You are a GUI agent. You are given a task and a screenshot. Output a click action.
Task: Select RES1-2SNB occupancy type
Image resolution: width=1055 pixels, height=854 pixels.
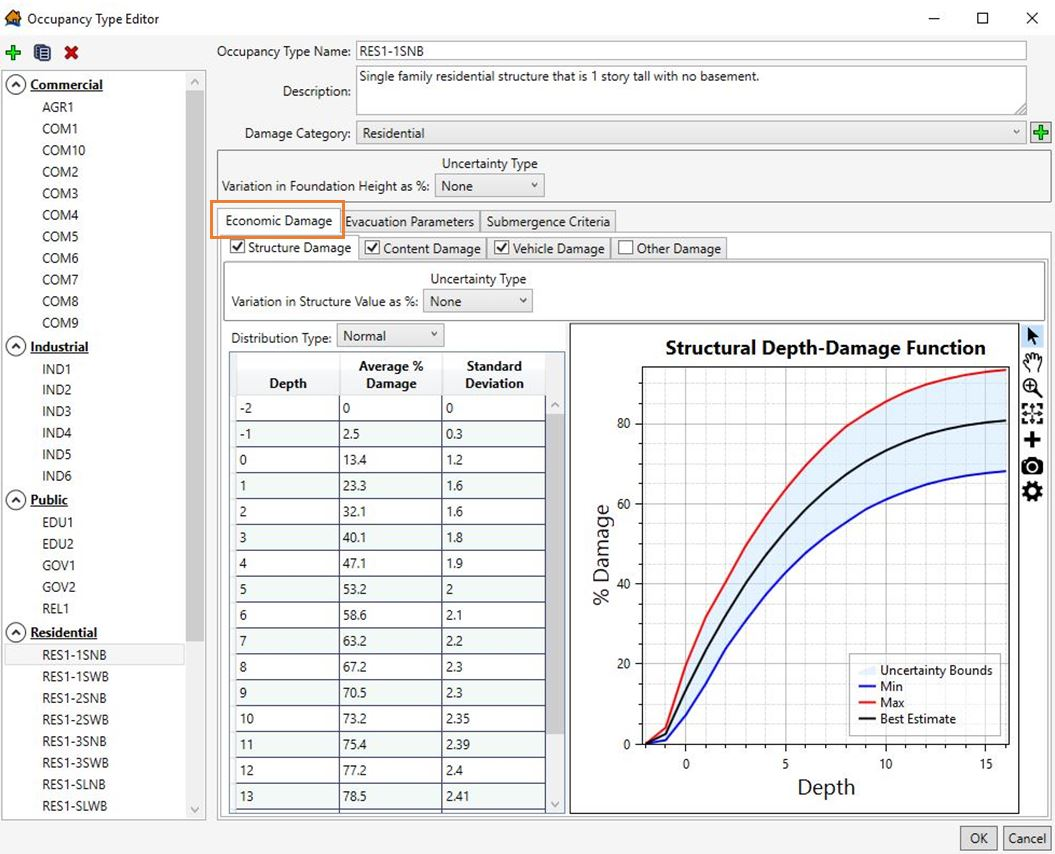point(74,698)
